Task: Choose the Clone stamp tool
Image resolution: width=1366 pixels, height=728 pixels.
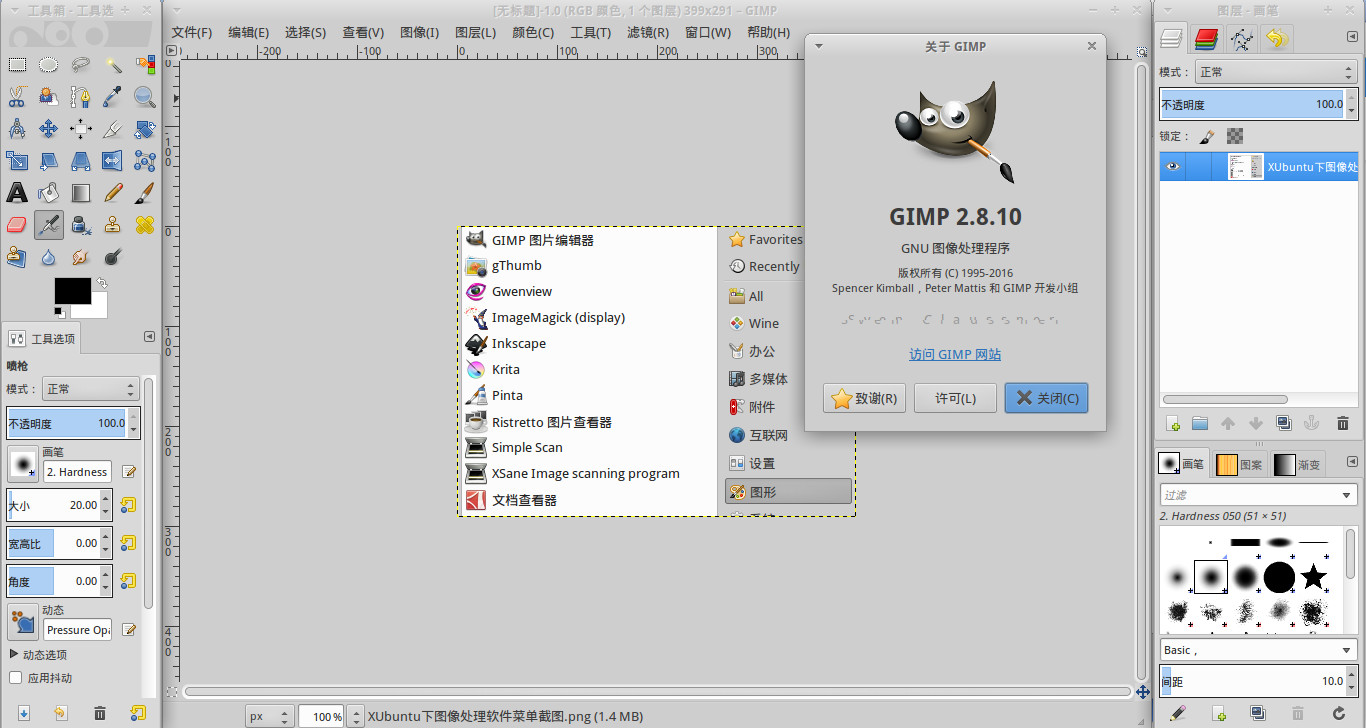Action: (113, 225)
